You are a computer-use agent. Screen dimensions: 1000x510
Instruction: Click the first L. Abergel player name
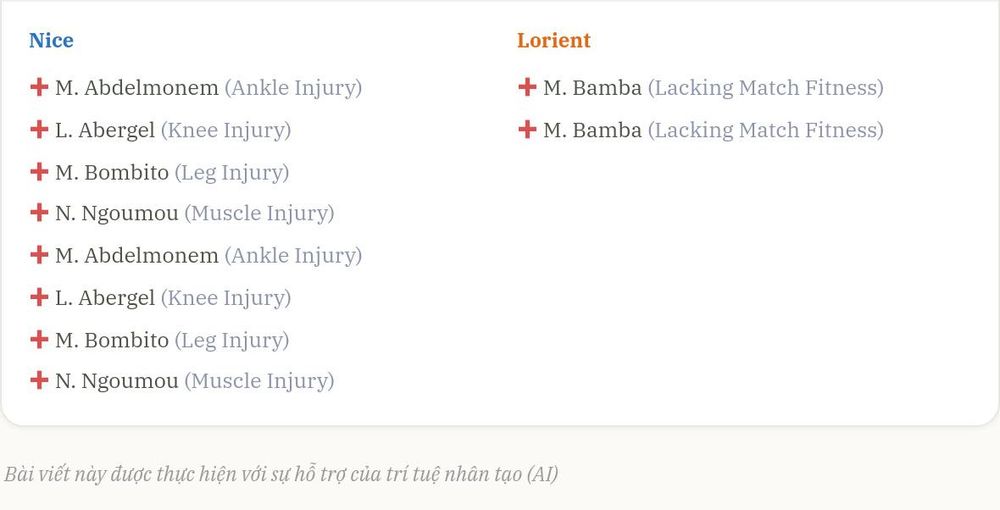105,131
